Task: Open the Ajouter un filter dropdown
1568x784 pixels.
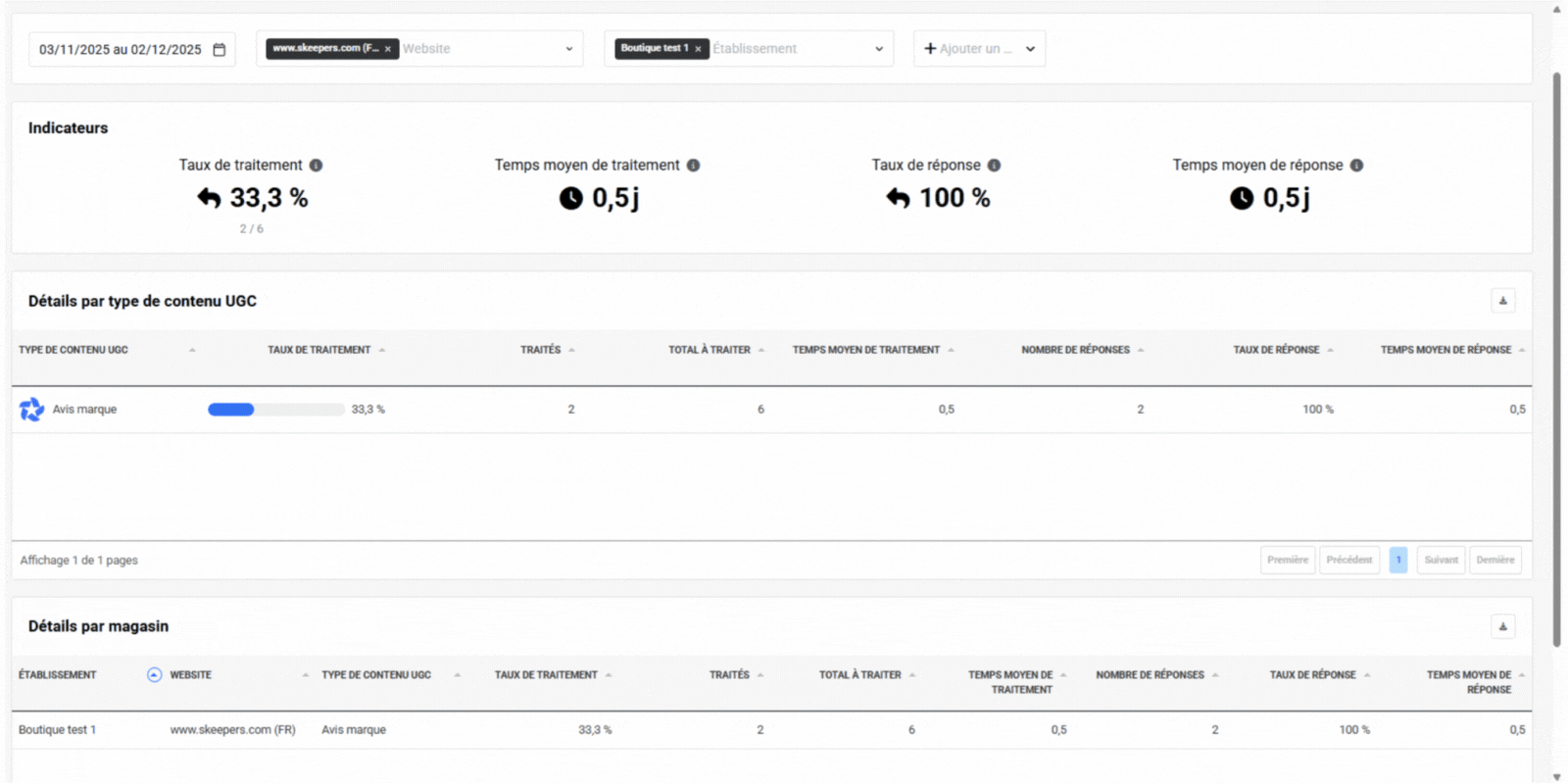Action: click(x=979, y=49)
